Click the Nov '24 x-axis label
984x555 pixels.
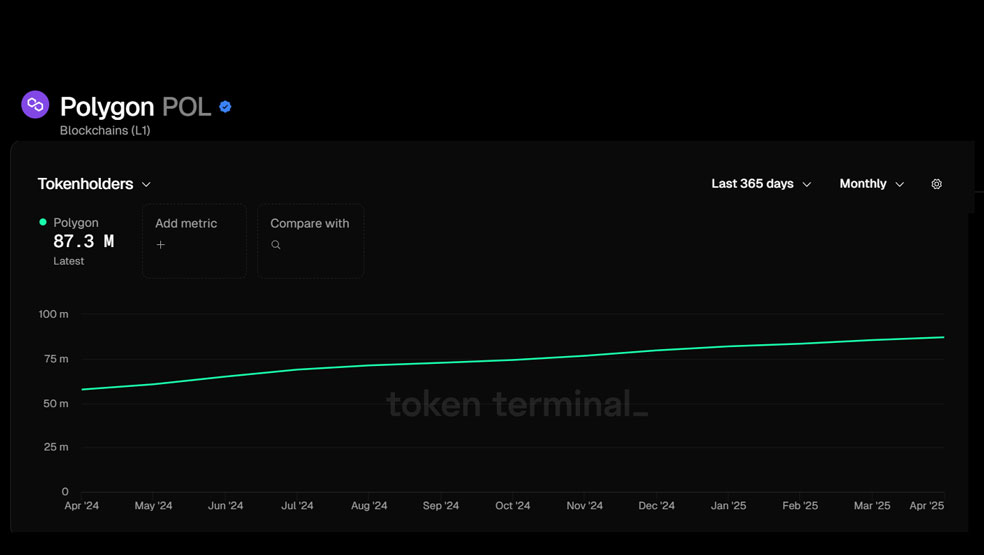[584, 505]
